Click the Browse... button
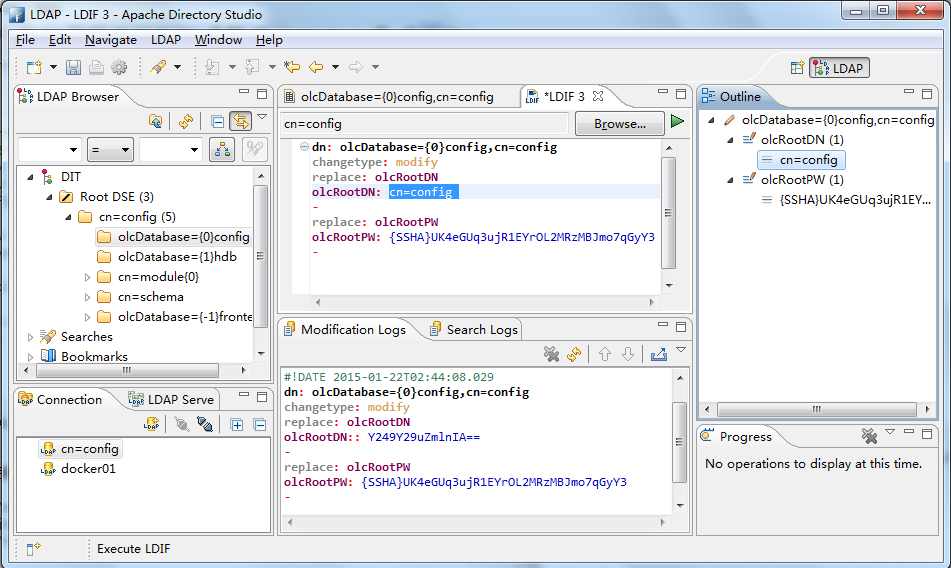 (x=619, y=124)
